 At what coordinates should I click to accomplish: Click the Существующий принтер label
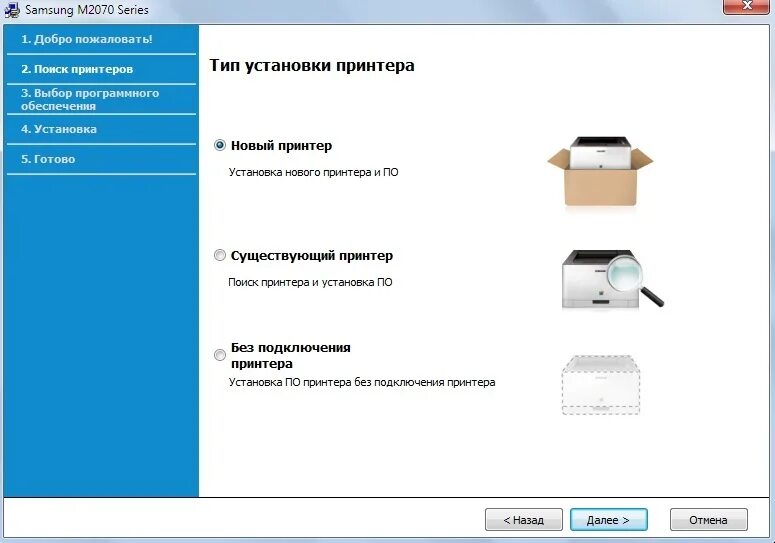click(x=312, y=256)
